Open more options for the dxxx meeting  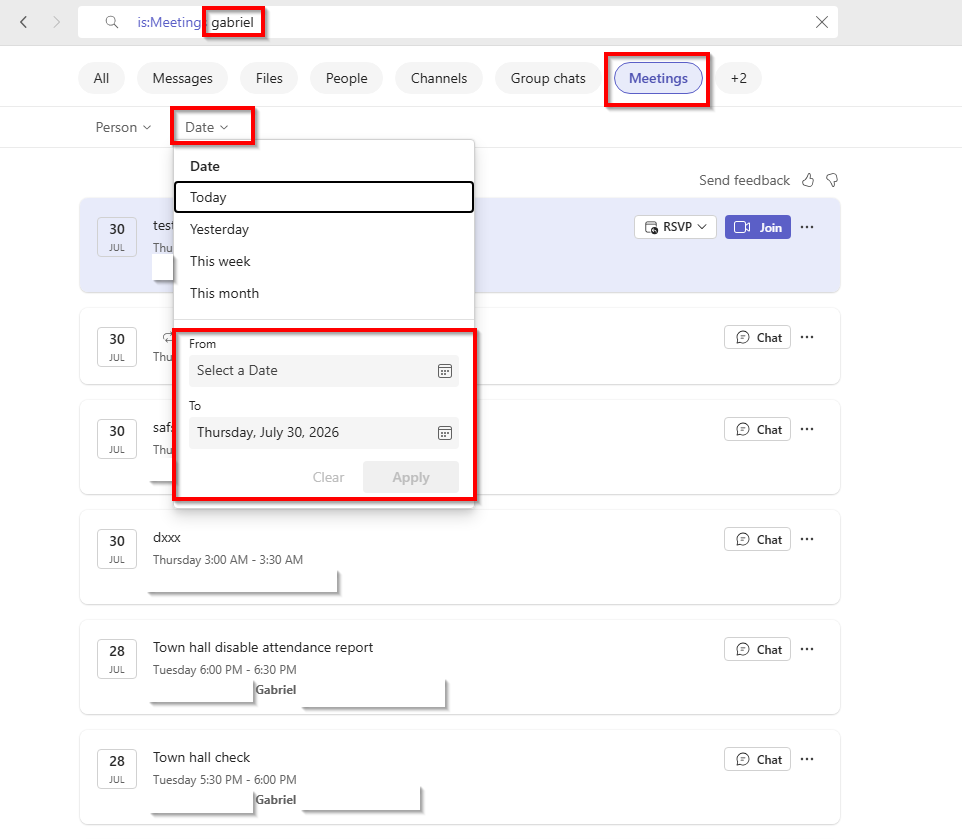pyautogui.click(x=807, y=540)
